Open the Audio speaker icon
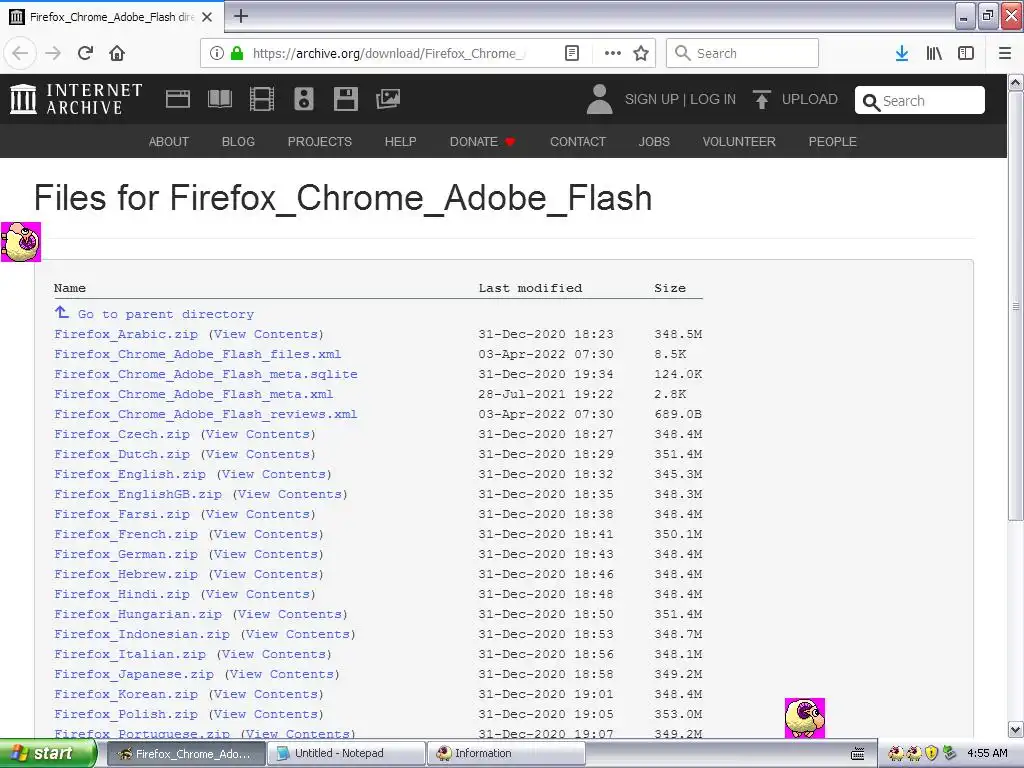The width and height of the screenshot is (1024, 768). pos(304,99)
